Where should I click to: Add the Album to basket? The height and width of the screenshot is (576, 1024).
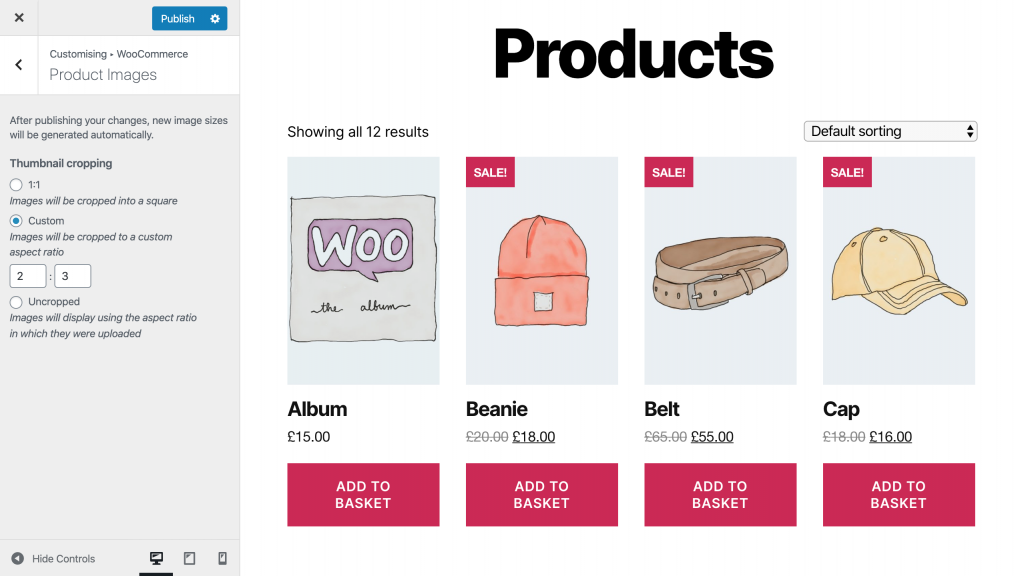[363, 494]
